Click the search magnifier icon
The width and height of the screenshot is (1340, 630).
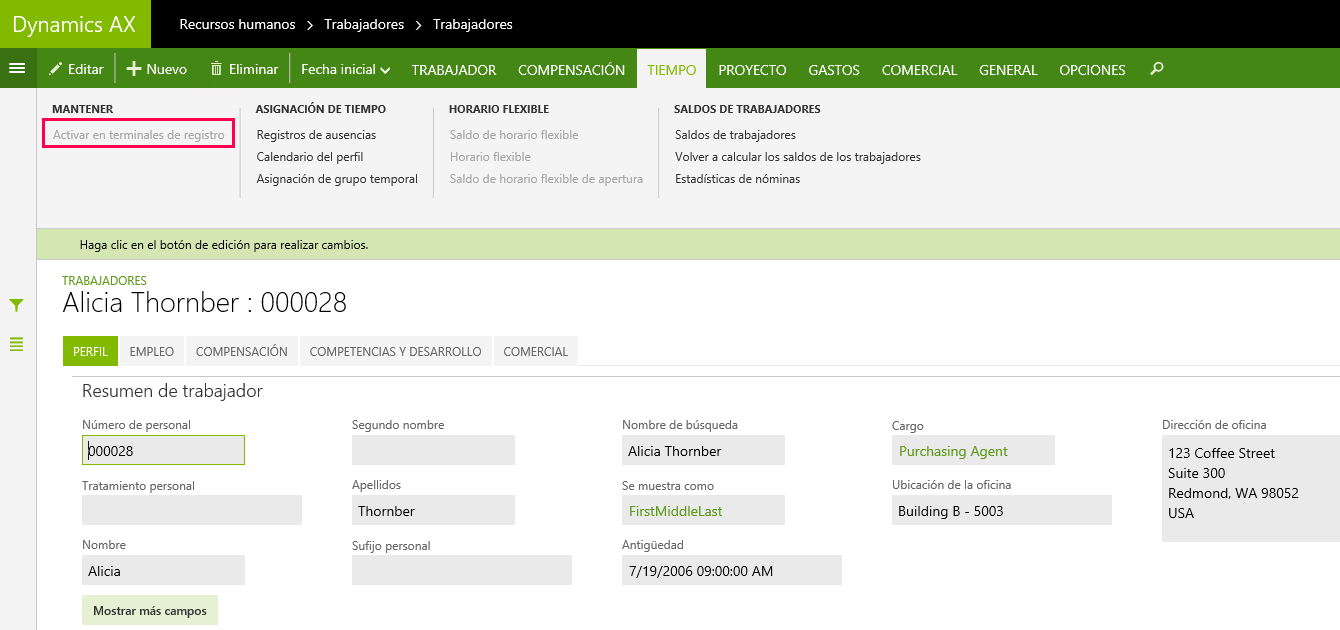(1157, 69)
